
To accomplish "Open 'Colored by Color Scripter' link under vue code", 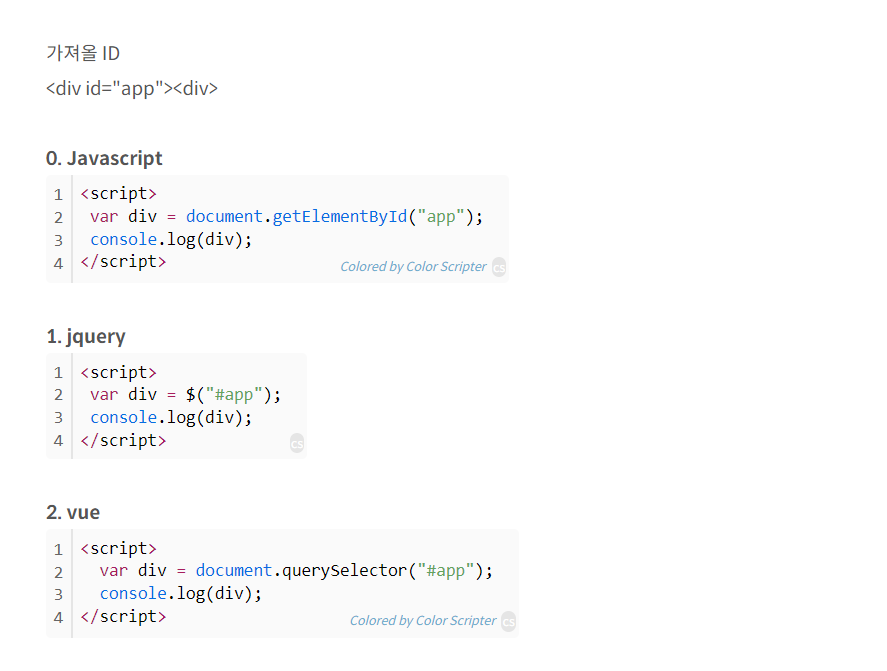I will 423,621.
